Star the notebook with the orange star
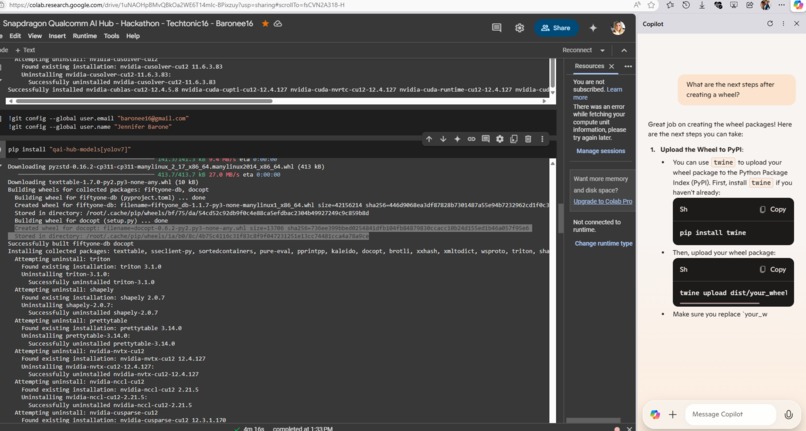 coord(265,24)
